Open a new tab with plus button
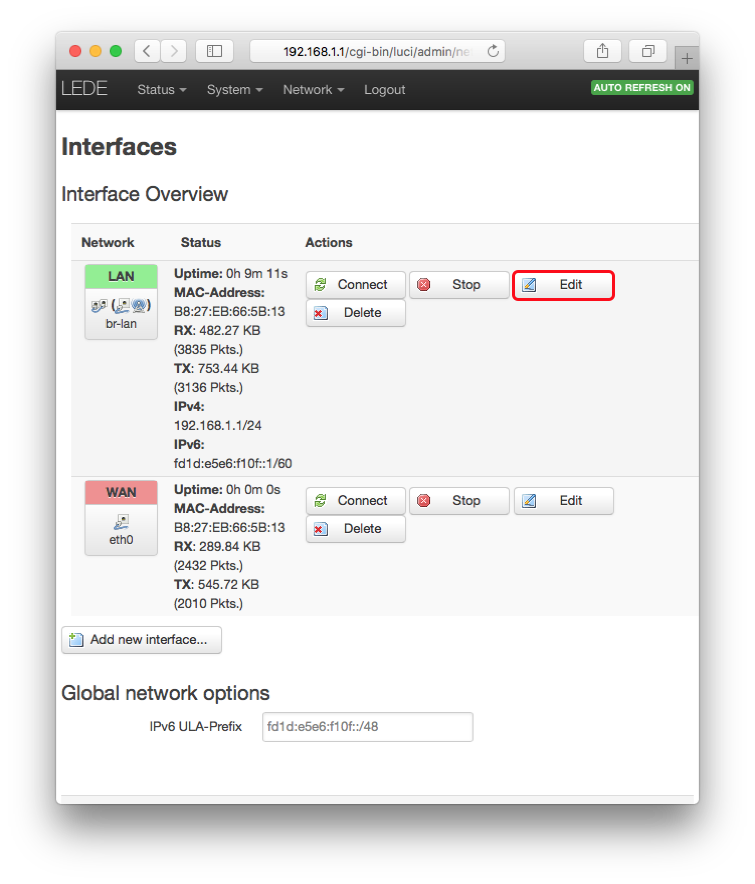 click(687, 58)
